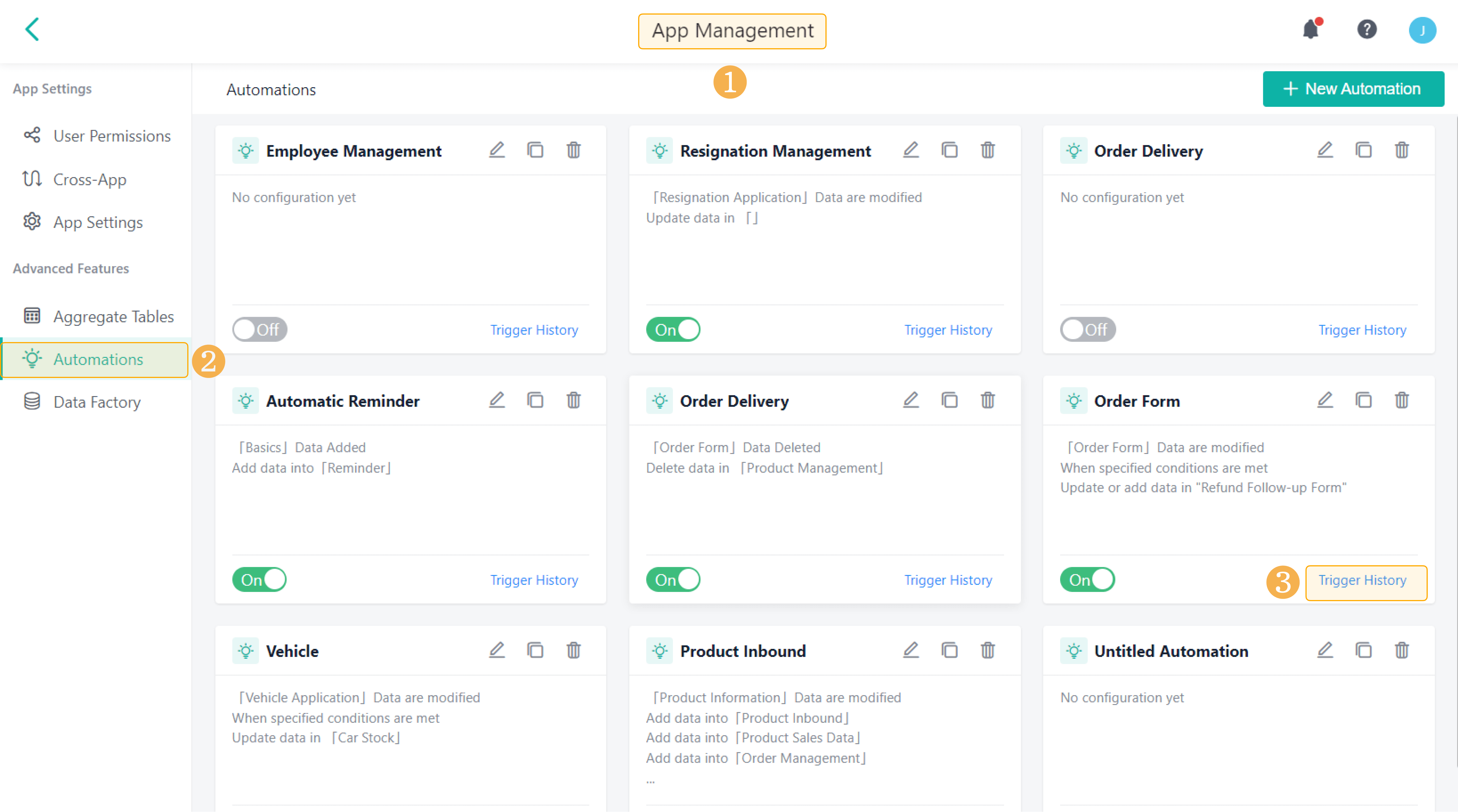Viewport: 1458px width, 812px height.
Task: Click the Employee Management card title
Action: 354,151
